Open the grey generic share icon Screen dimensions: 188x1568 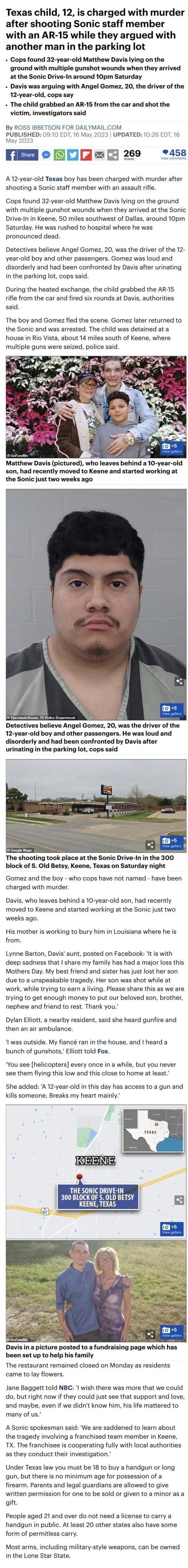pos(113,155)
